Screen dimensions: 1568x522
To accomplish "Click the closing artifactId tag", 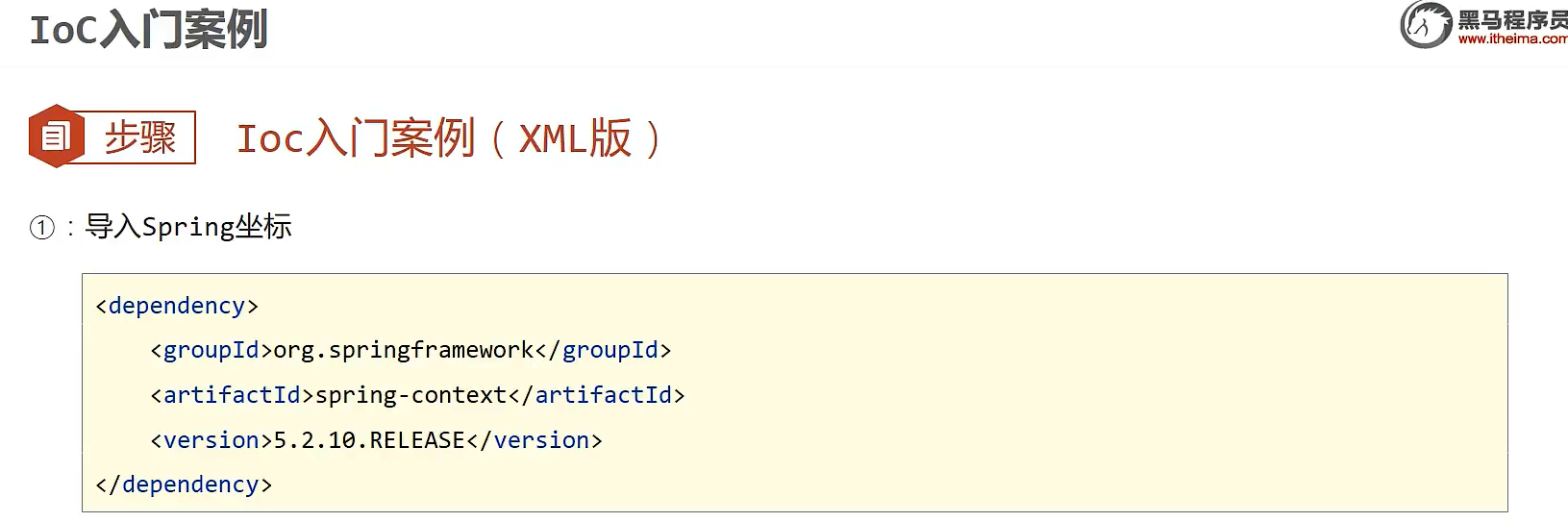I will point(596,395).
